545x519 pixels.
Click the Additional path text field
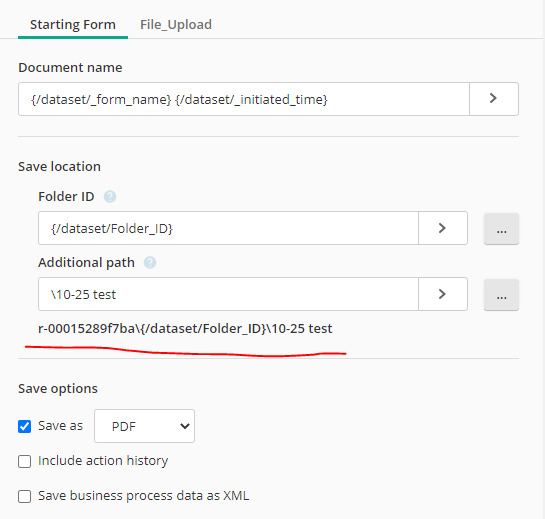tap(228, 294)
